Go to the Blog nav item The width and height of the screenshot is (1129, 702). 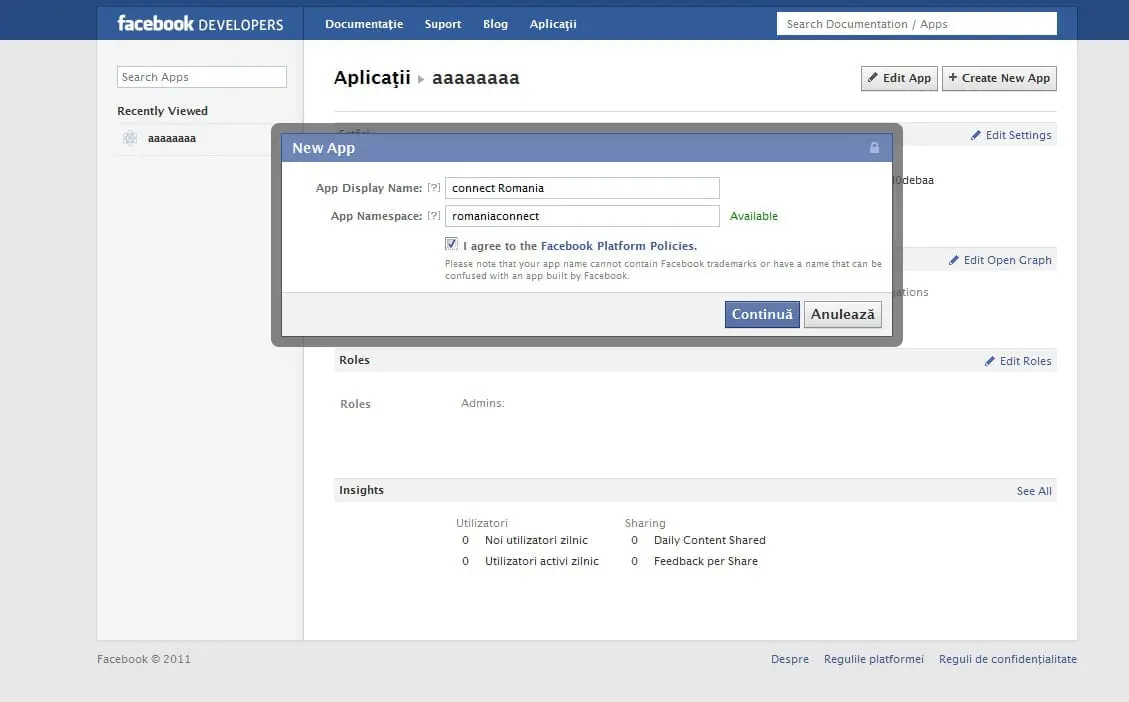click(495, 24)
